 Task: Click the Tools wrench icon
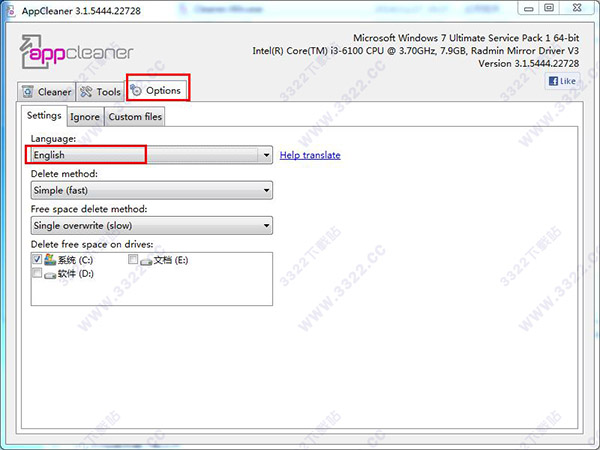(x=86, y=92)
